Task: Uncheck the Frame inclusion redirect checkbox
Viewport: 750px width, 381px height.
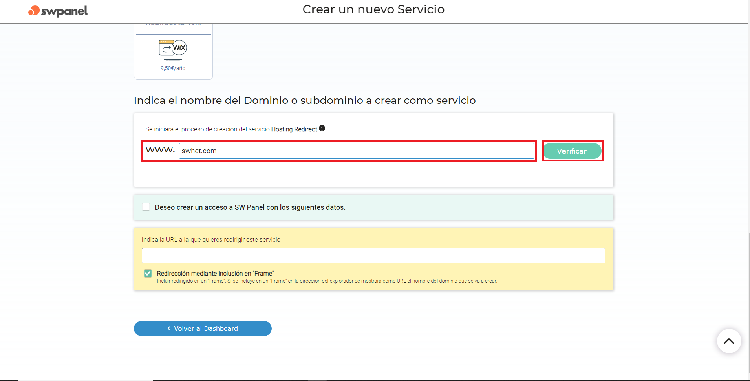Action: pos(148,273)
